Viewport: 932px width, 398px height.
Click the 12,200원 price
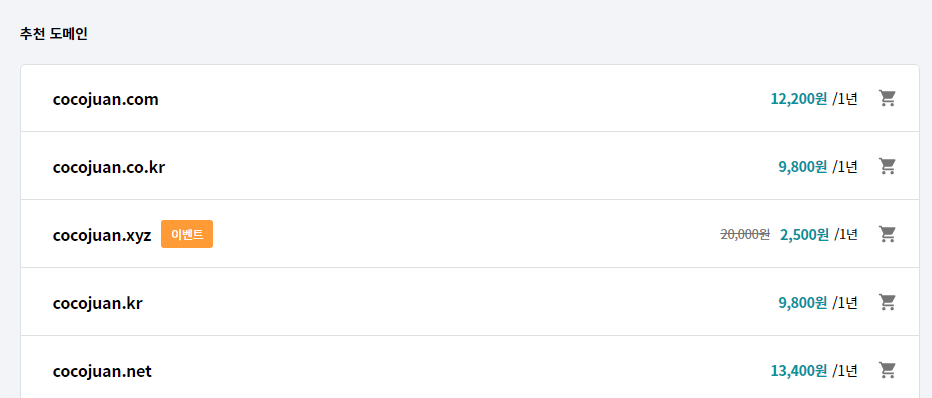(799, 99)
